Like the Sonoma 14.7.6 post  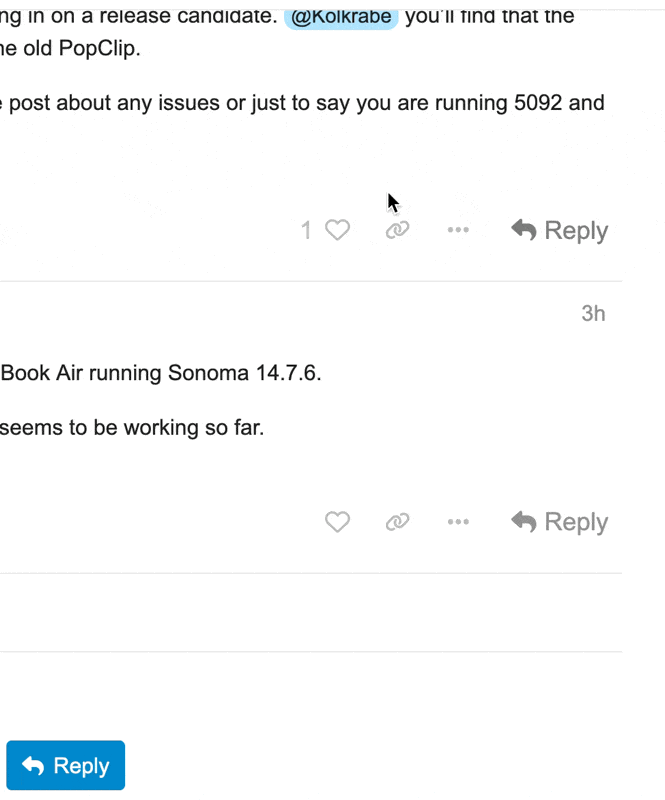click(338, 522)
